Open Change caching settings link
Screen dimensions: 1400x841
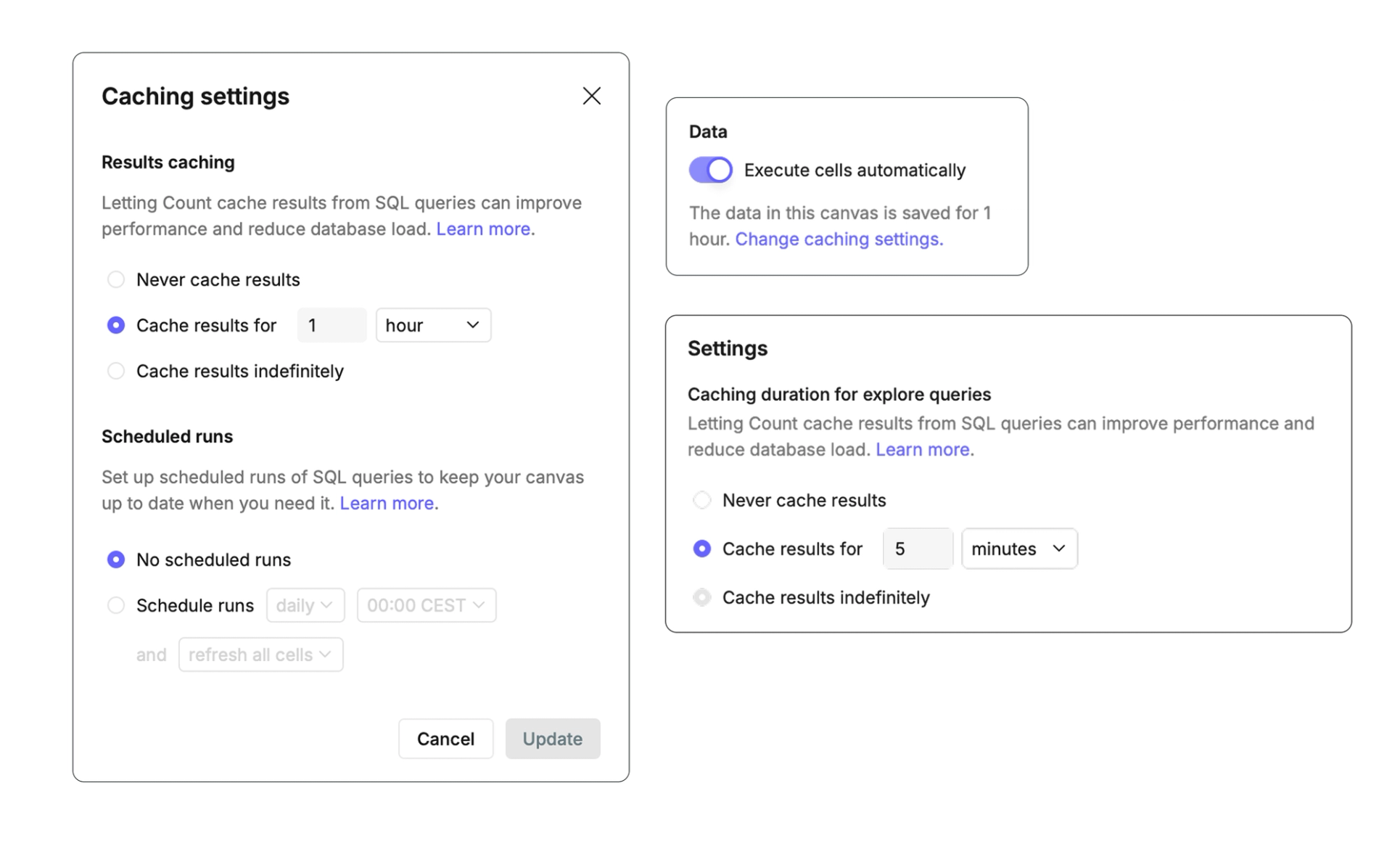coord(838,239)
